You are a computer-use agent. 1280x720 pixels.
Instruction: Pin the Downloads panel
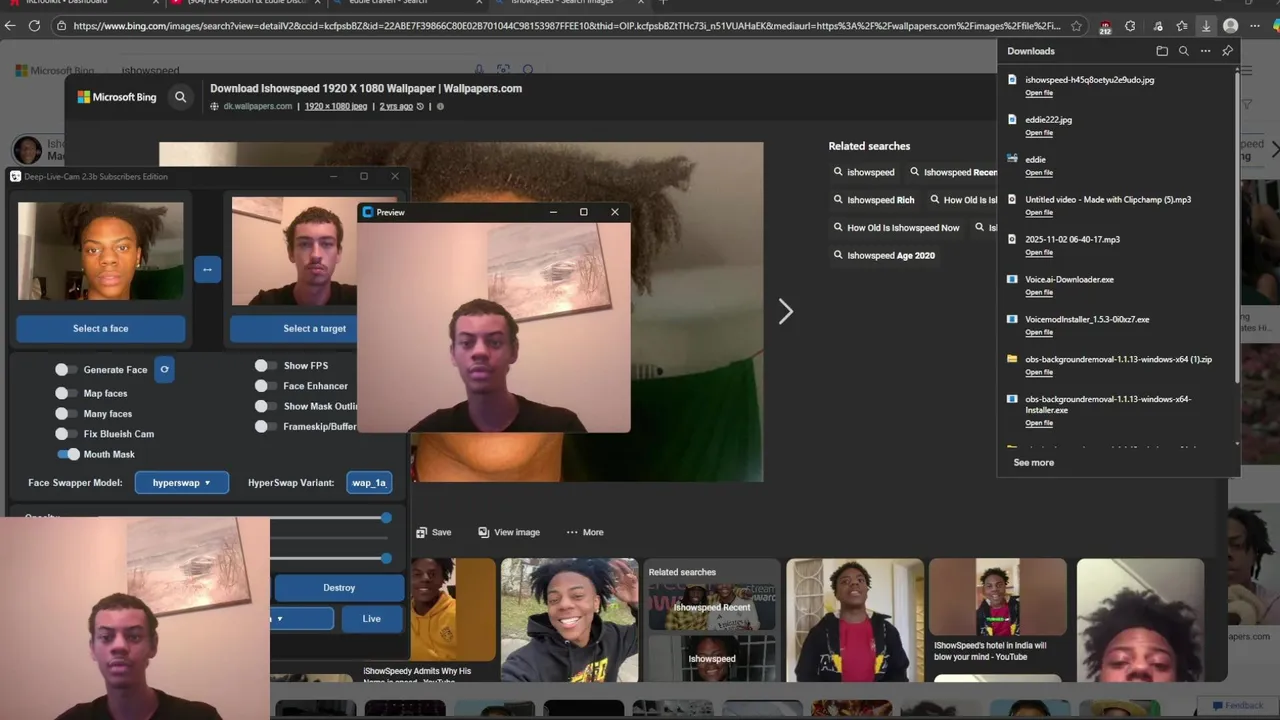(x=1227, y=51)
